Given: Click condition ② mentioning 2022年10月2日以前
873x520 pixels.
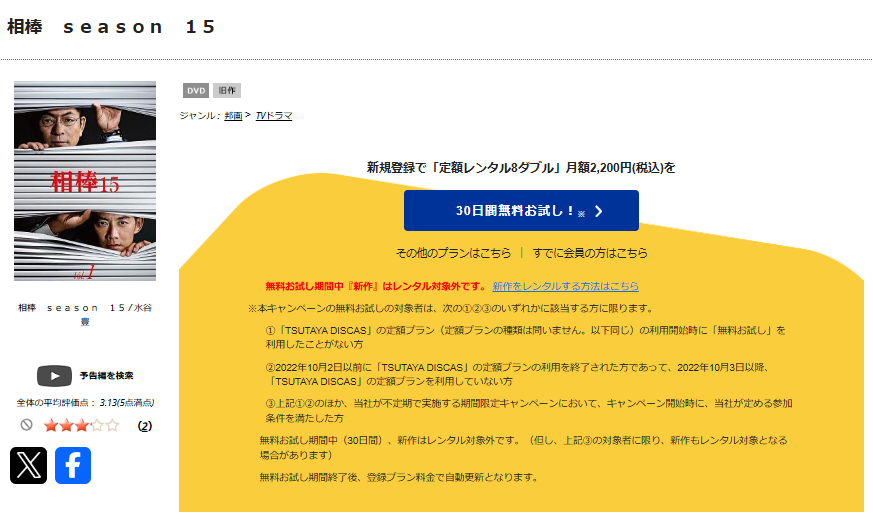Looking at the screenshot, I should 518,374.
